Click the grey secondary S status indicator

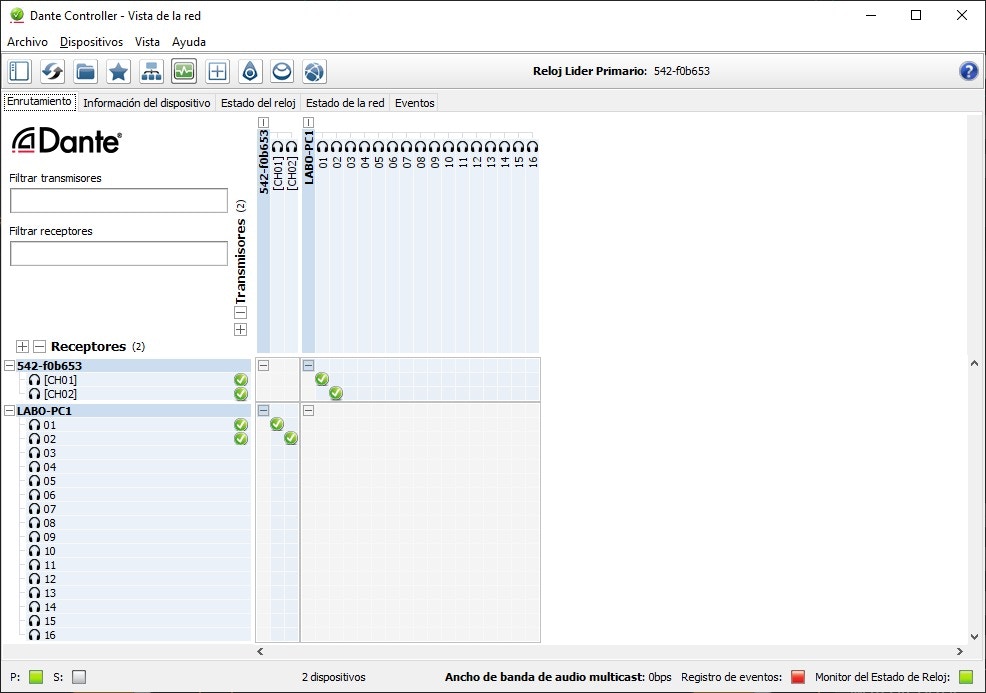click(x=79, y=677)
